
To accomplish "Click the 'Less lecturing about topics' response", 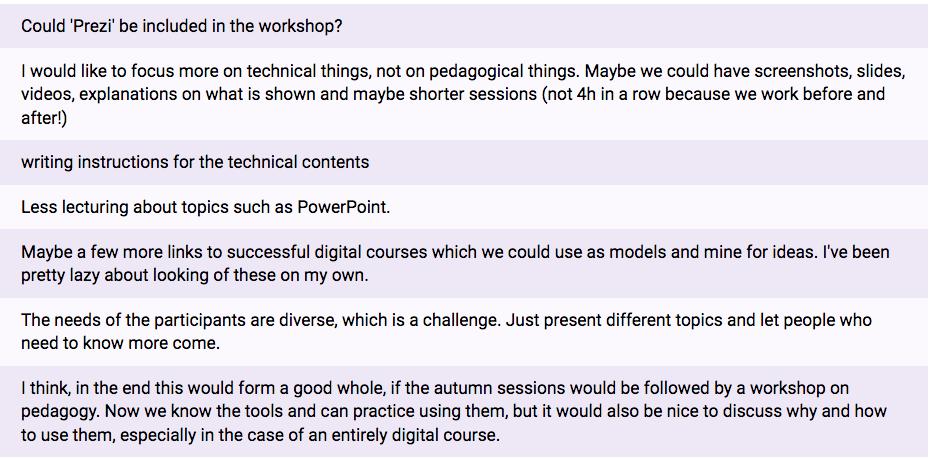I will pos(466,207).
